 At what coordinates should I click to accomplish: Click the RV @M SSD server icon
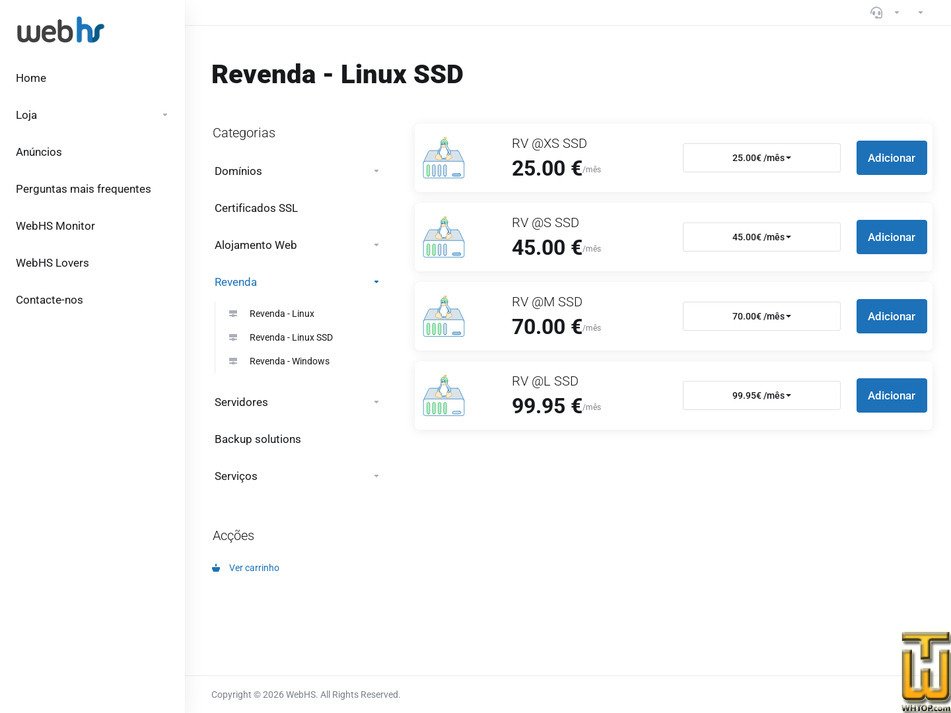[x=443, y=316]
